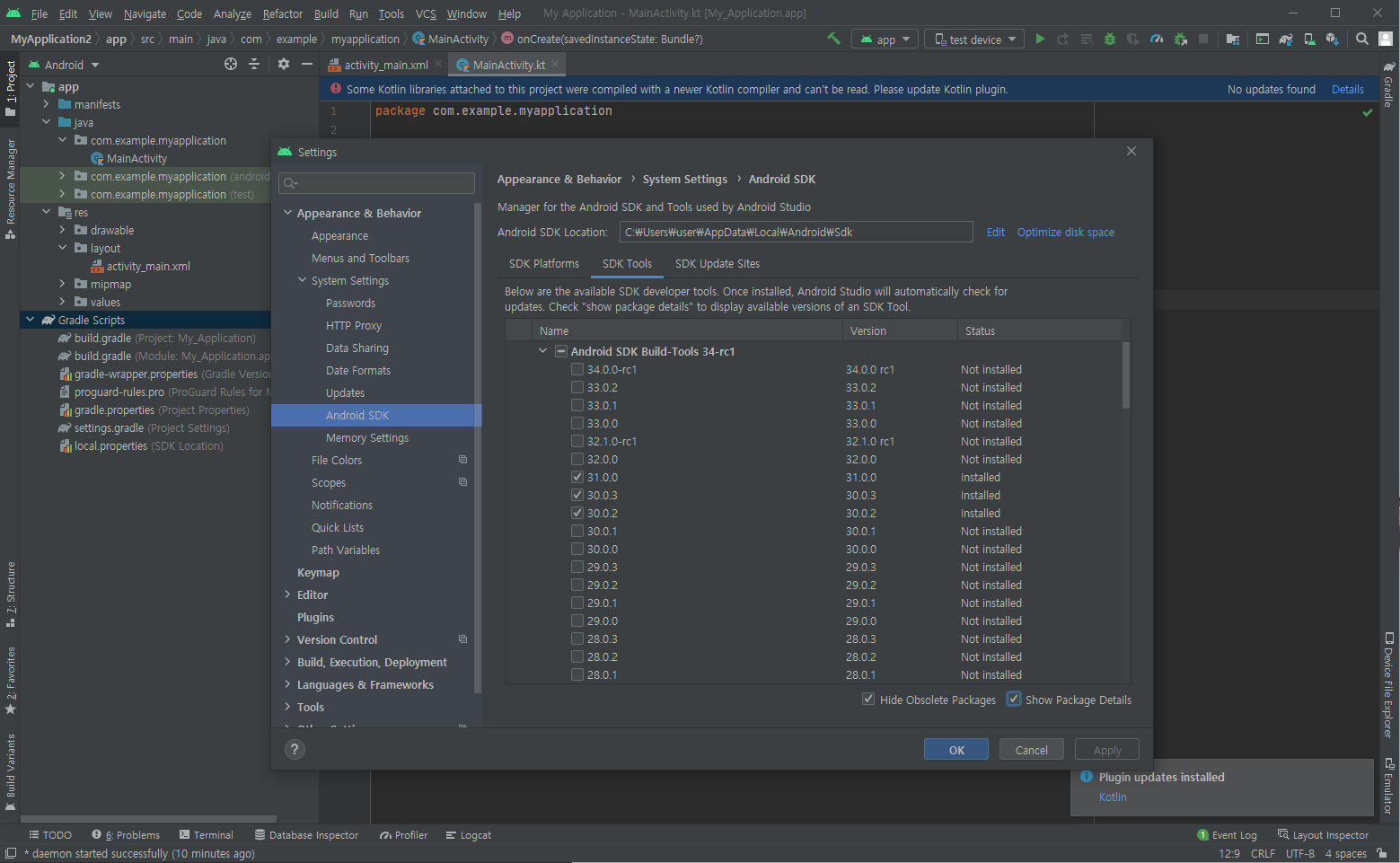This screenshot has width=1400, height=863.
Task: Open the Terminal tool window
Action: pyautogui.click(x=206, y=834)
